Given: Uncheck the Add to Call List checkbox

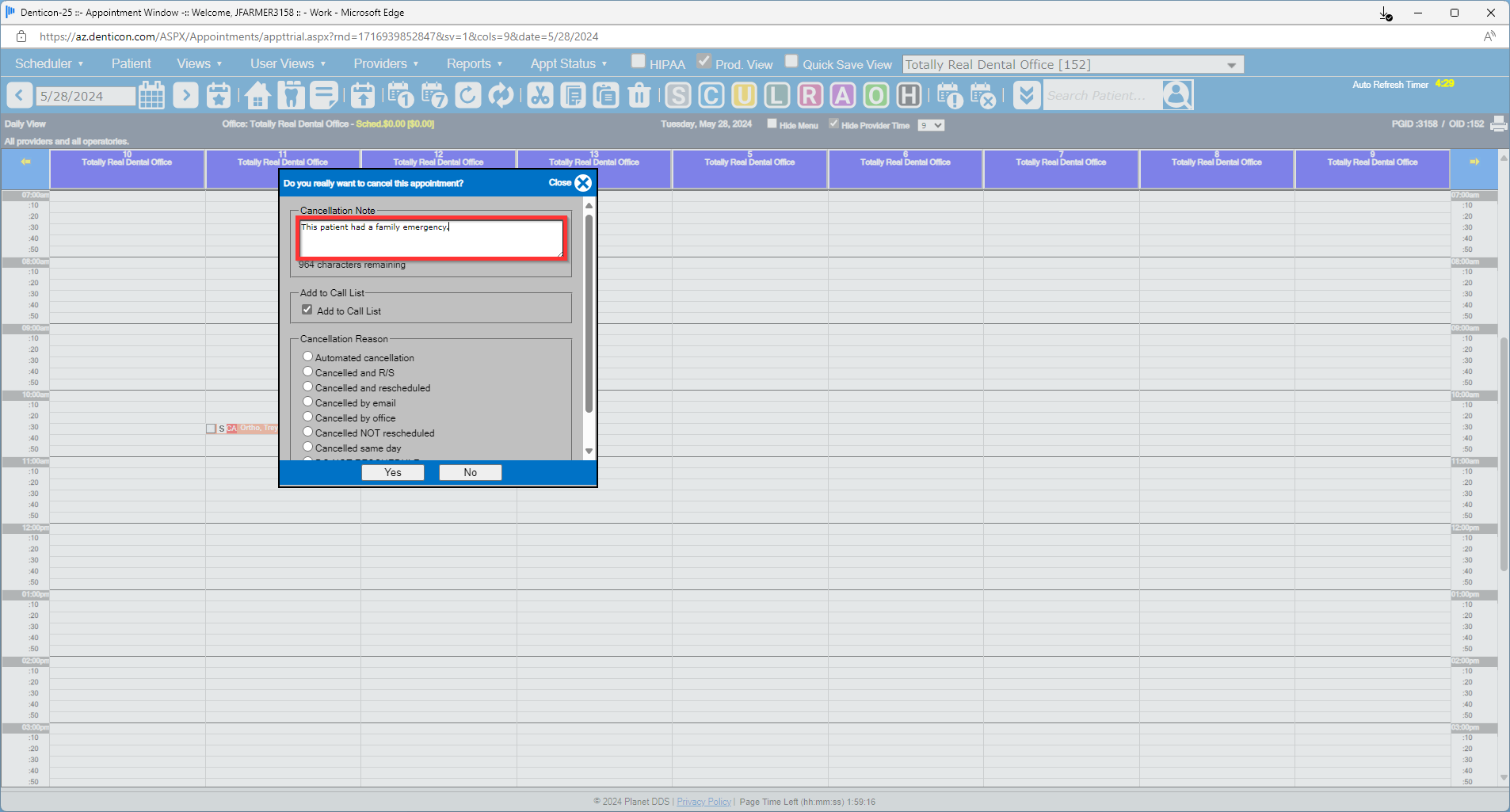Looking at the screenshot, I should [x=307, y=309].
